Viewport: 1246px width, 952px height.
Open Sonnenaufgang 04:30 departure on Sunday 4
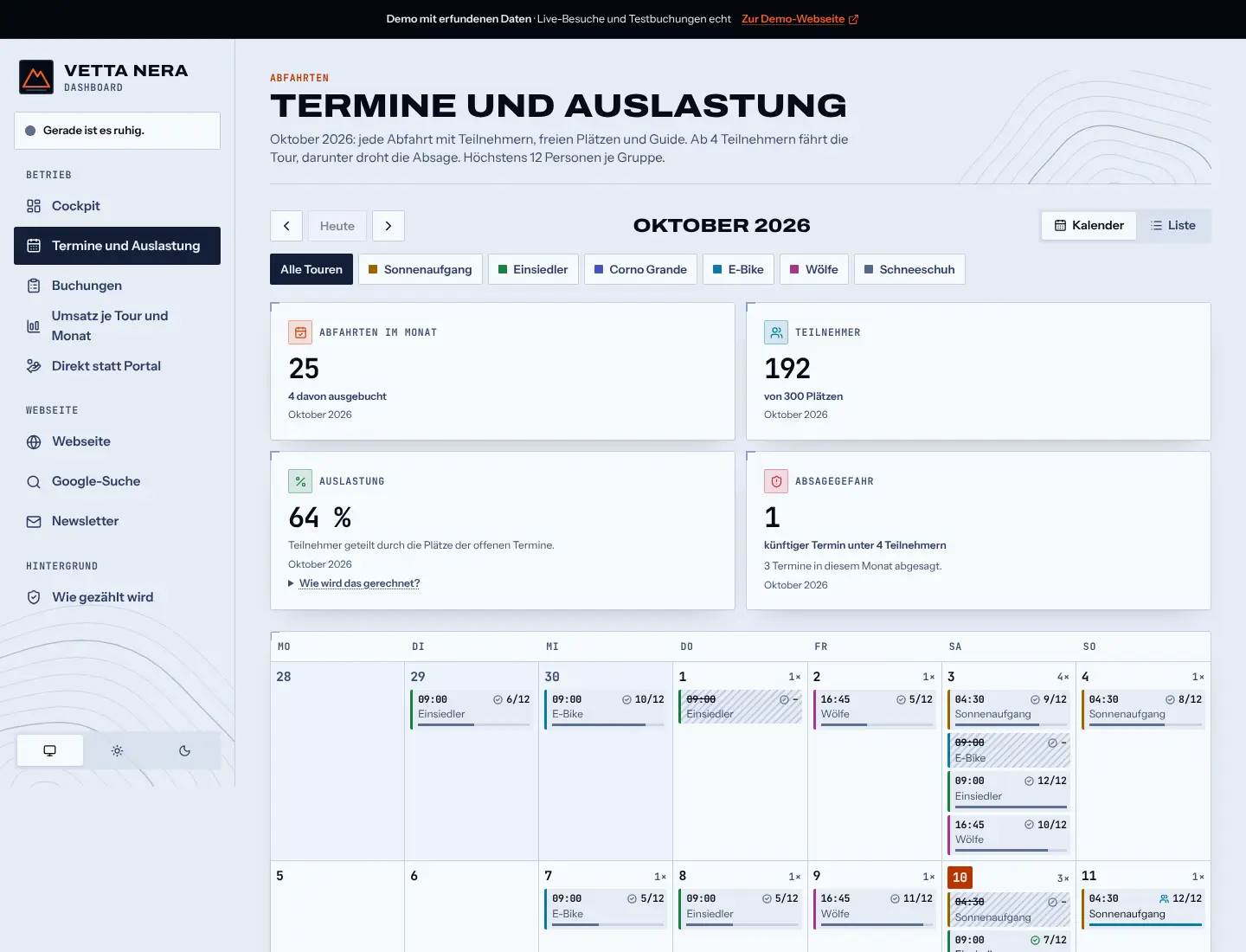click(1143, 710)
